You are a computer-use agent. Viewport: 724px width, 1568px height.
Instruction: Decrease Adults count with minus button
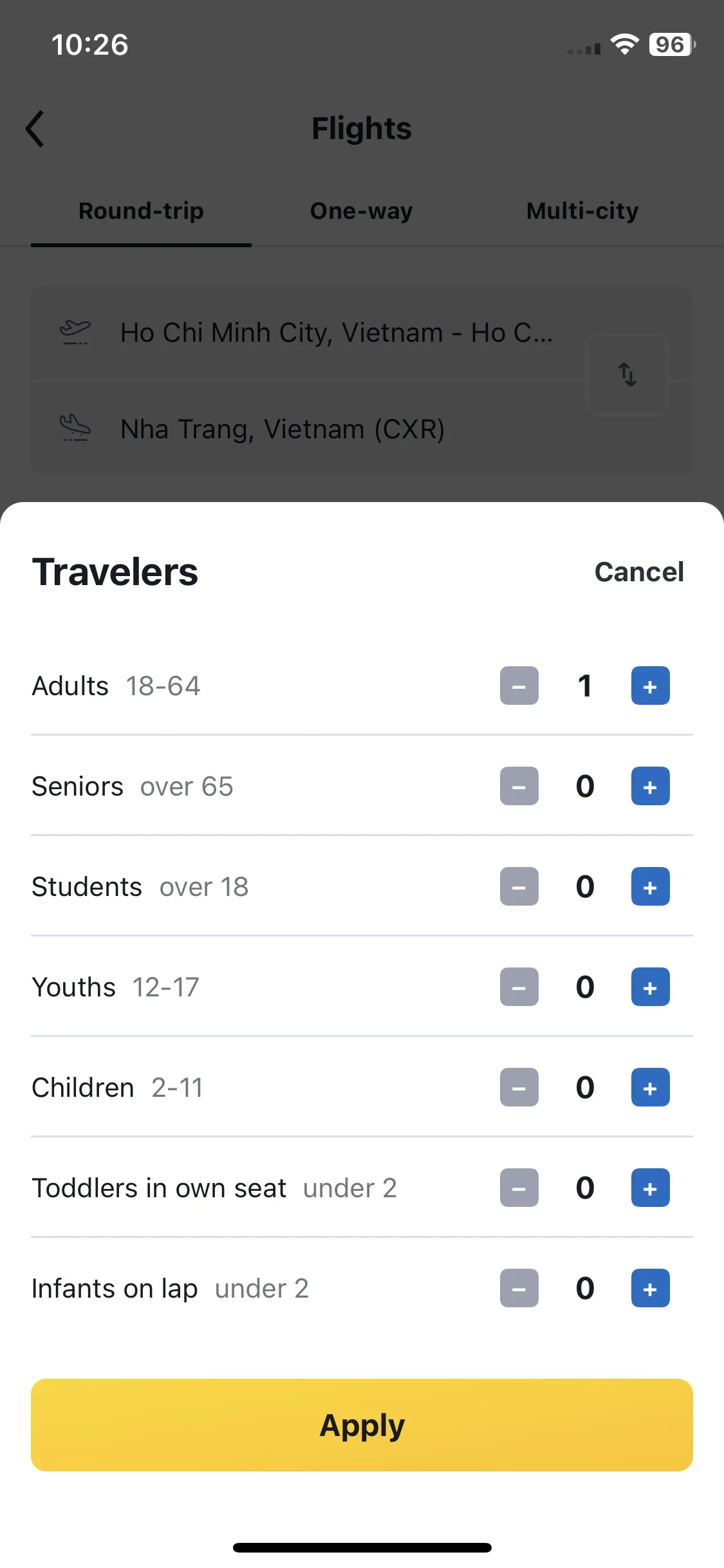519,686
